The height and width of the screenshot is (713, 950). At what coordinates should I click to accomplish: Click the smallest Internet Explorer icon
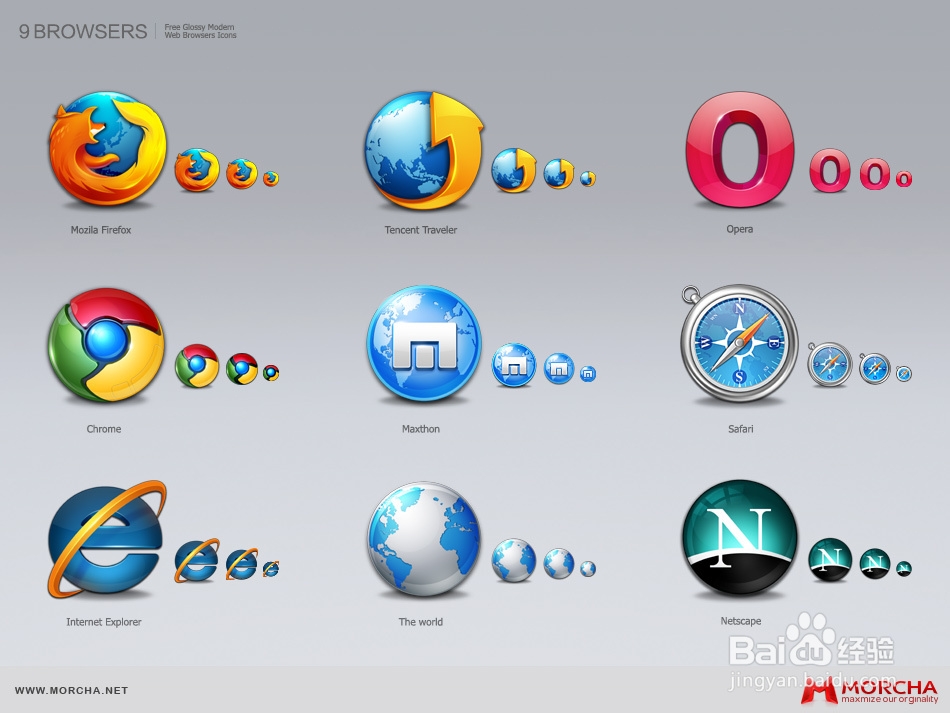pos(271,568)
